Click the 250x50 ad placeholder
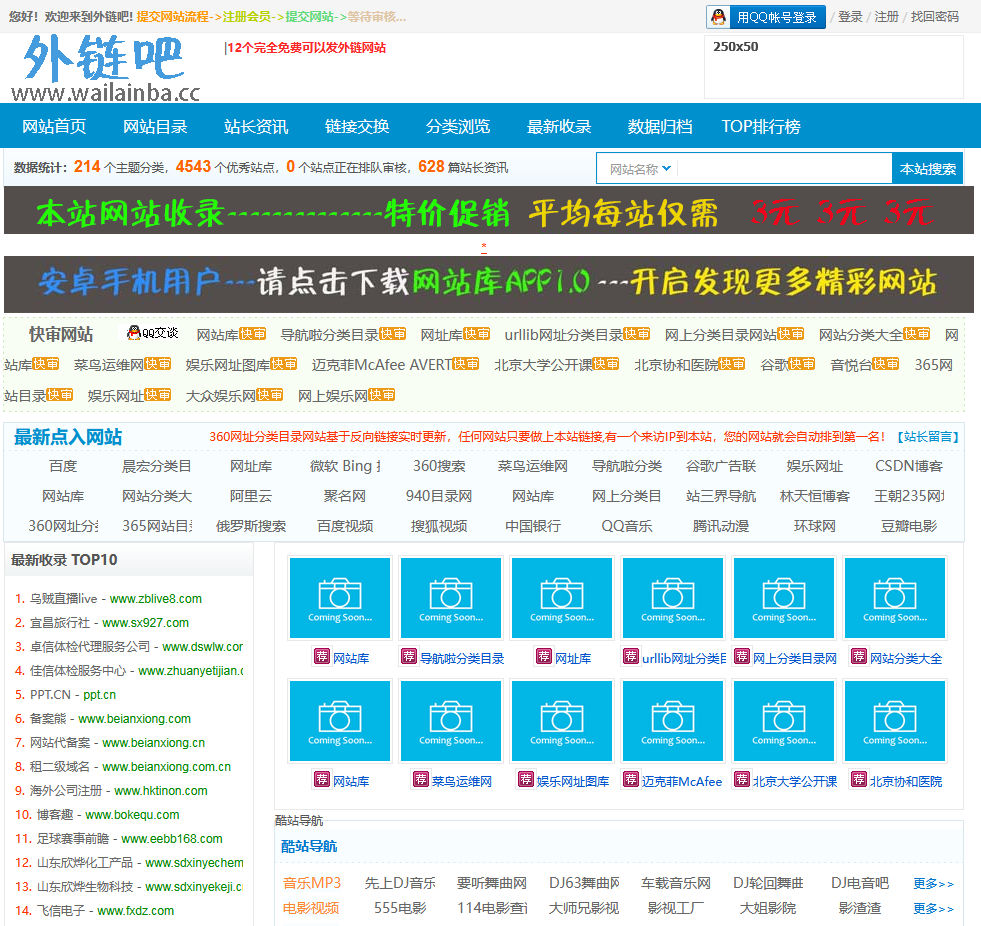981x926 pixels. tap(834, 67)
